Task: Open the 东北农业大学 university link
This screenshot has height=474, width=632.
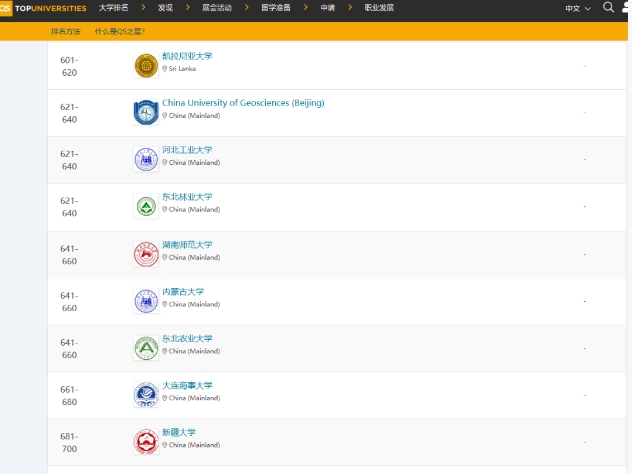Action: coord(187,339)
